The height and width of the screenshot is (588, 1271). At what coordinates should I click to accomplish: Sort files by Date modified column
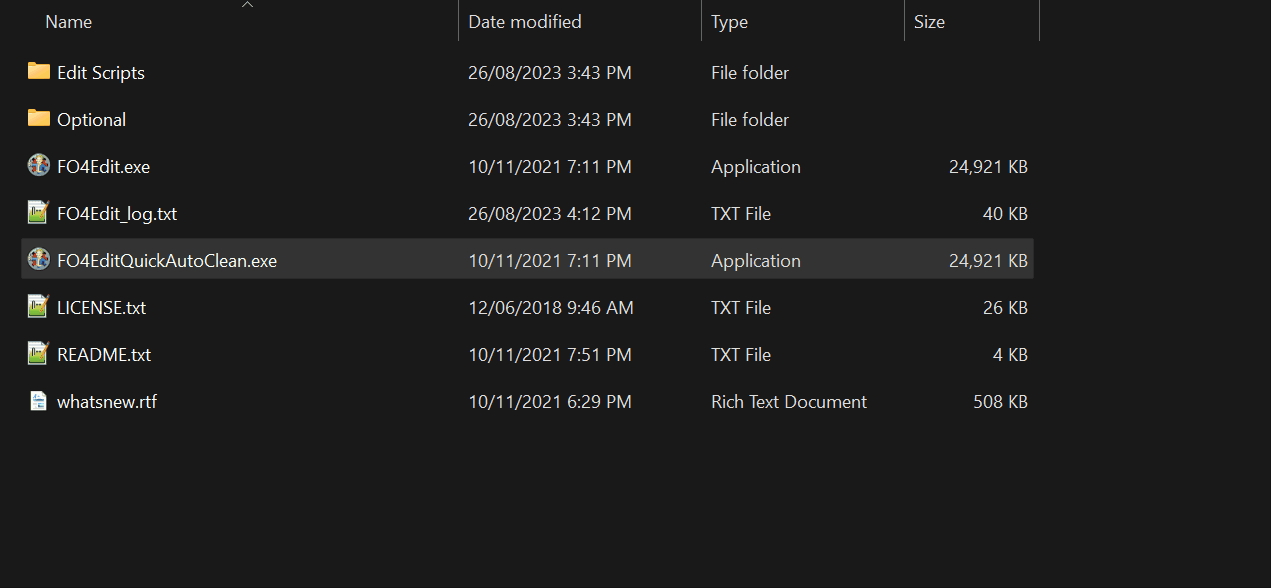click(525, 22)
